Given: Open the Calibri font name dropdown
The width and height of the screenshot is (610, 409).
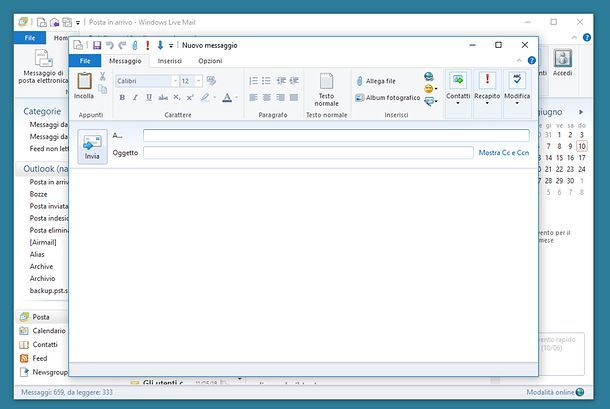Looking at the screenshot, I should pos(175,81).
